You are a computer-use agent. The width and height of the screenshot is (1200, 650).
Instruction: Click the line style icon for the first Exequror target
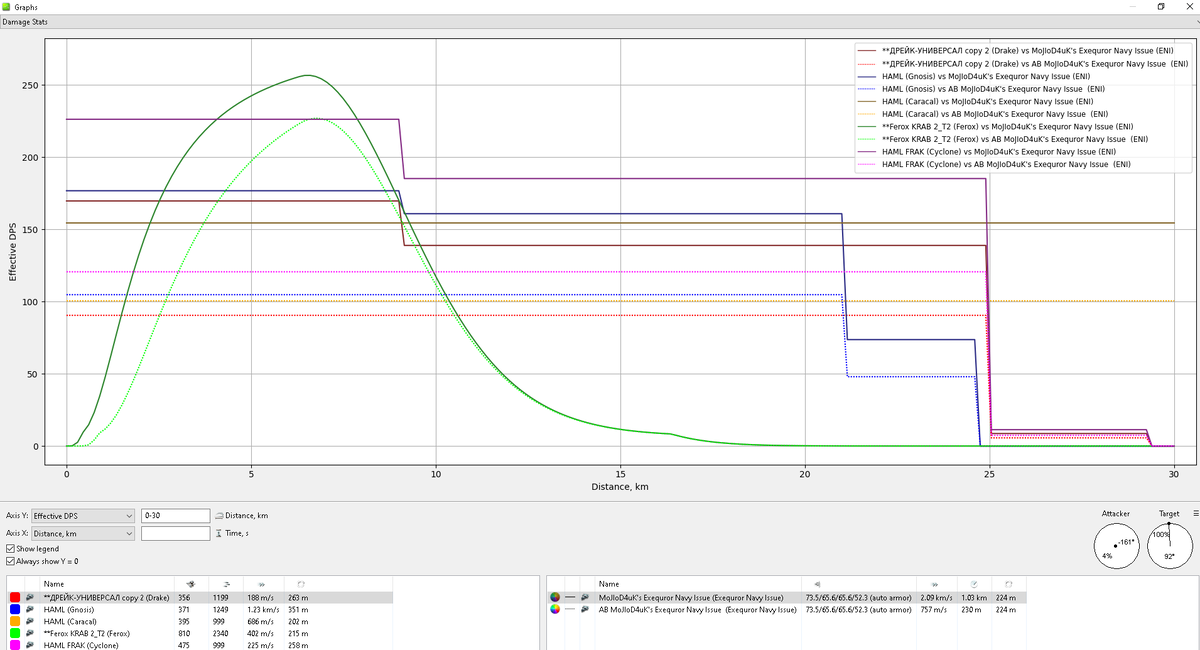click(x=570, y=597)
